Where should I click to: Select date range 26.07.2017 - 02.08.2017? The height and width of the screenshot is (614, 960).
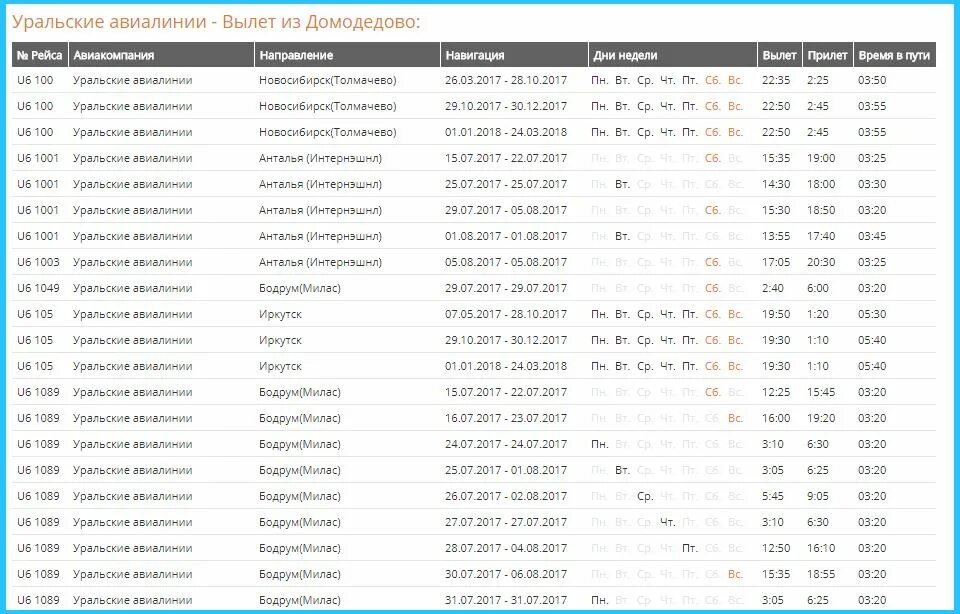506,496
